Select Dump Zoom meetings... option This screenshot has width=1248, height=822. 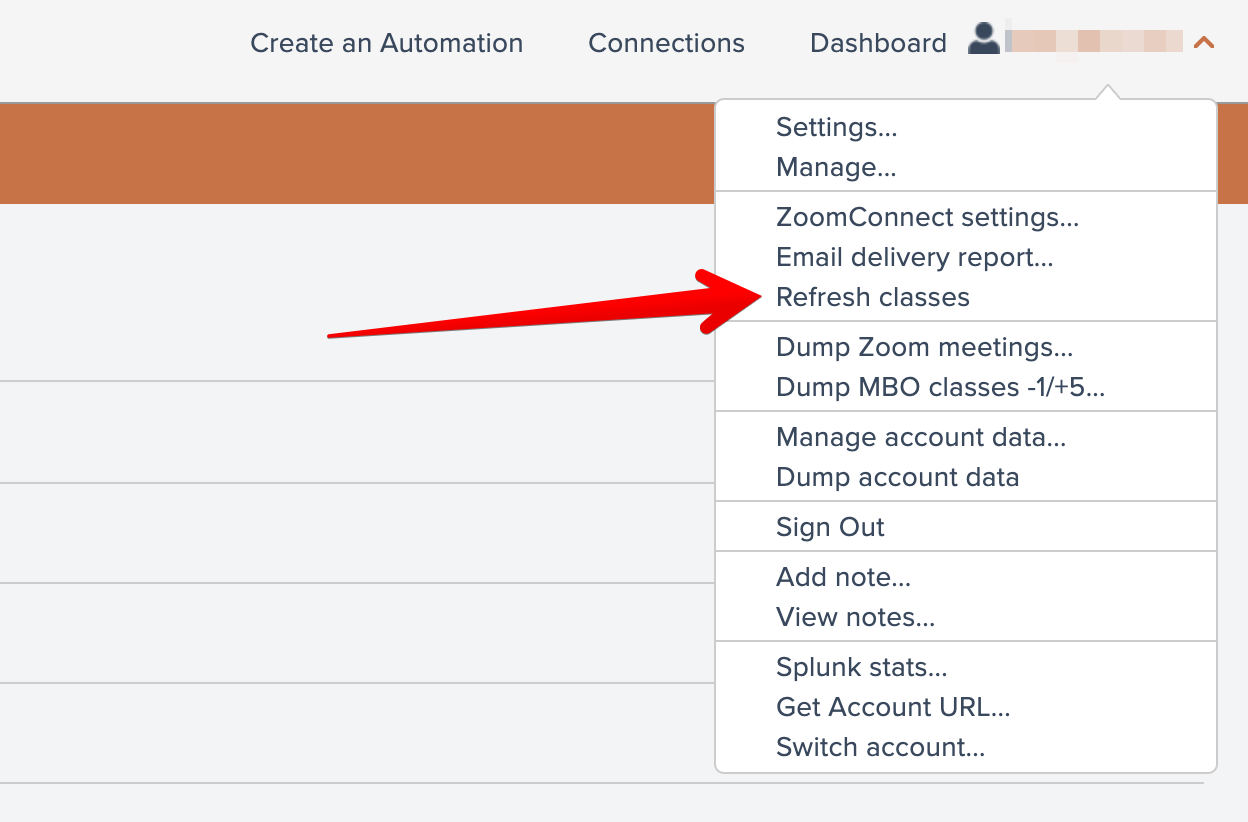(924, 347)
